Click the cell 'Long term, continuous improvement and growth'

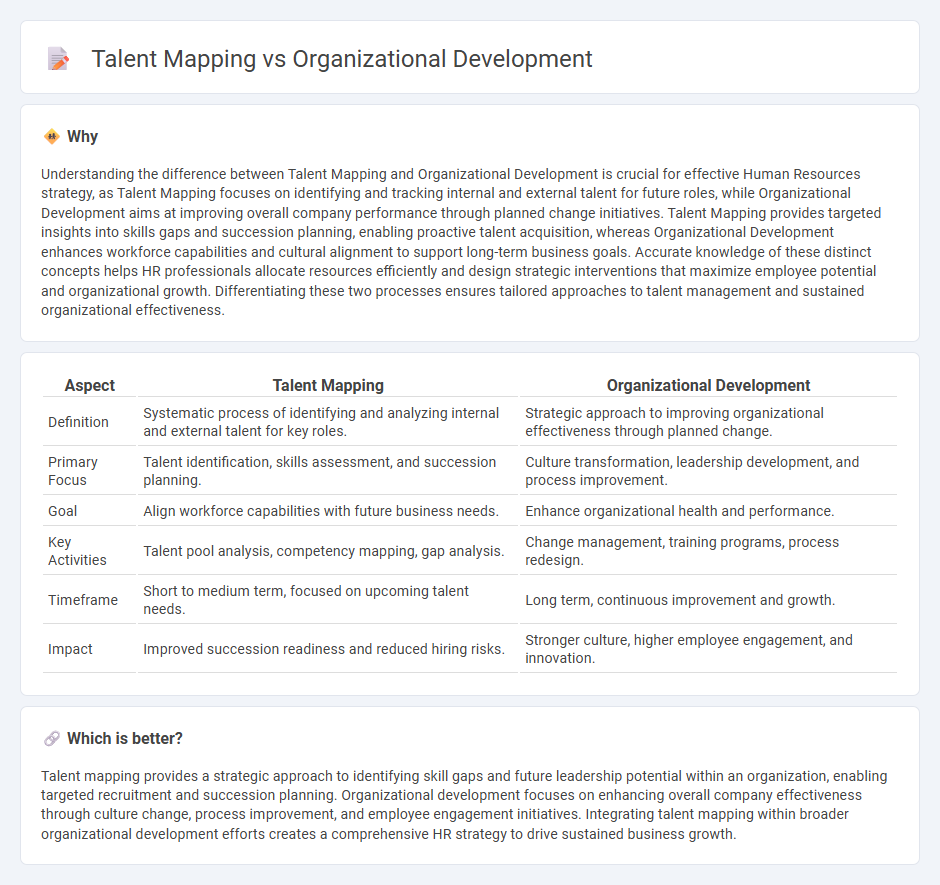click(x=708, y=600)
